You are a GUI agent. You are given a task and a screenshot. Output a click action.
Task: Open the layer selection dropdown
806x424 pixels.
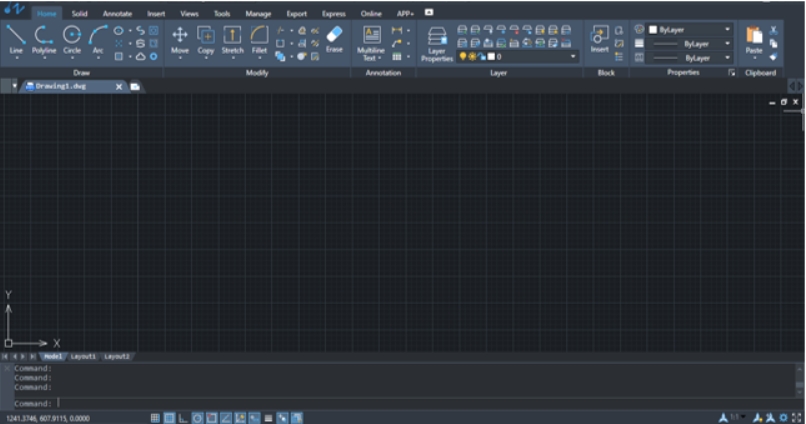coord(518,57)
